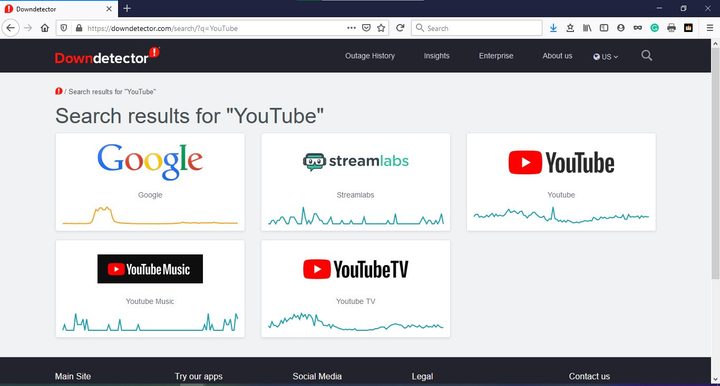This screenshot has height=386, width=720.
Task: Click the scrollbar down arrow
Action: click(x=715, y=379)
